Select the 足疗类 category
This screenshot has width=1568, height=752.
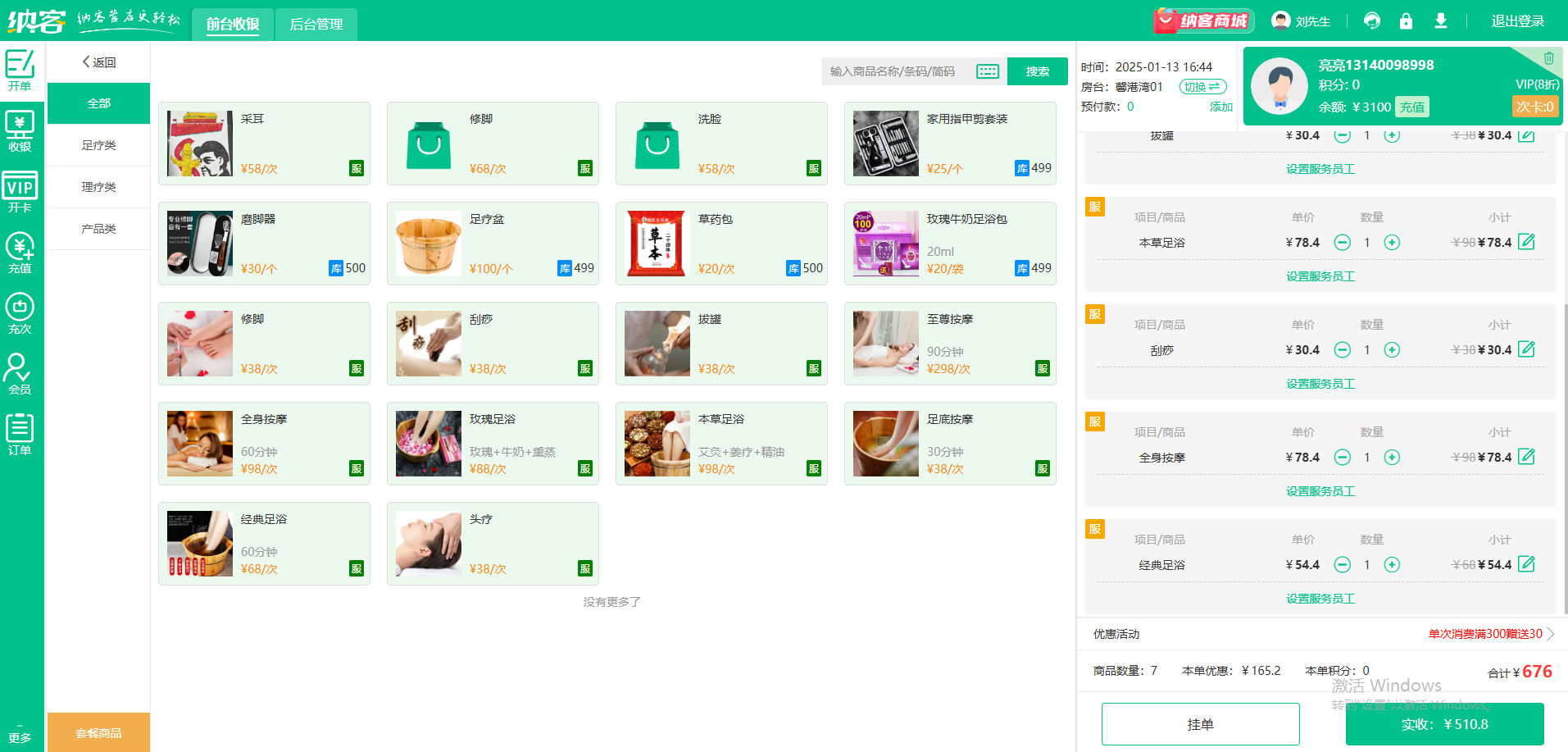(x=98, y=145)
